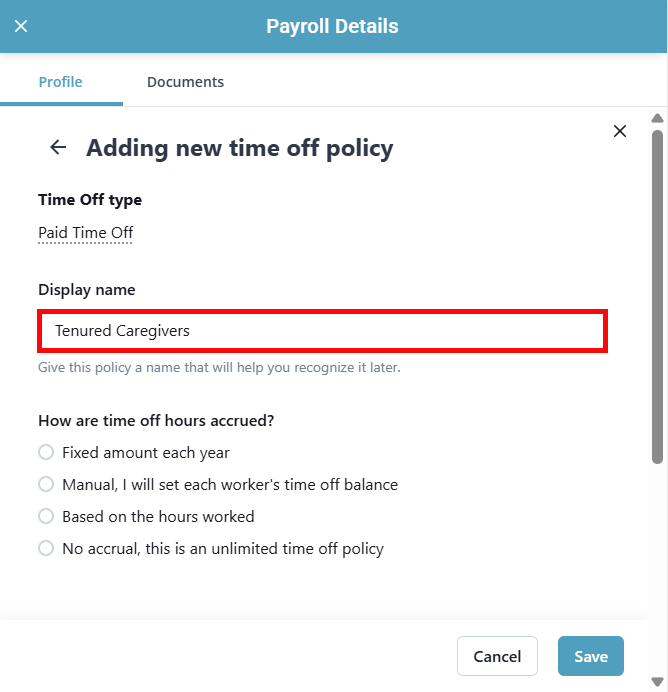Click the scroll up arrow

pos(657,117)
